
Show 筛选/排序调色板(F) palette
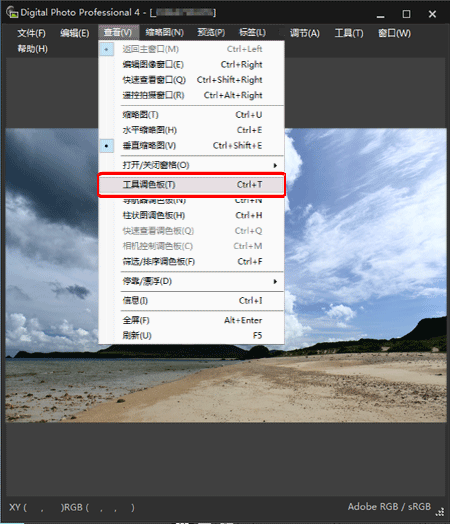(x=191, y=261)
